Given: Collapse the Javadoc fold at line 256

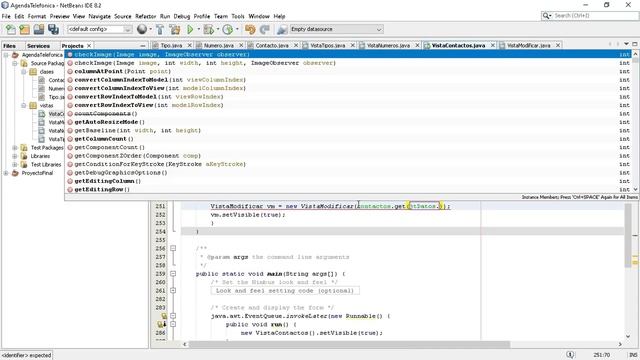Looking at the screenshot, I should [173, 248].
